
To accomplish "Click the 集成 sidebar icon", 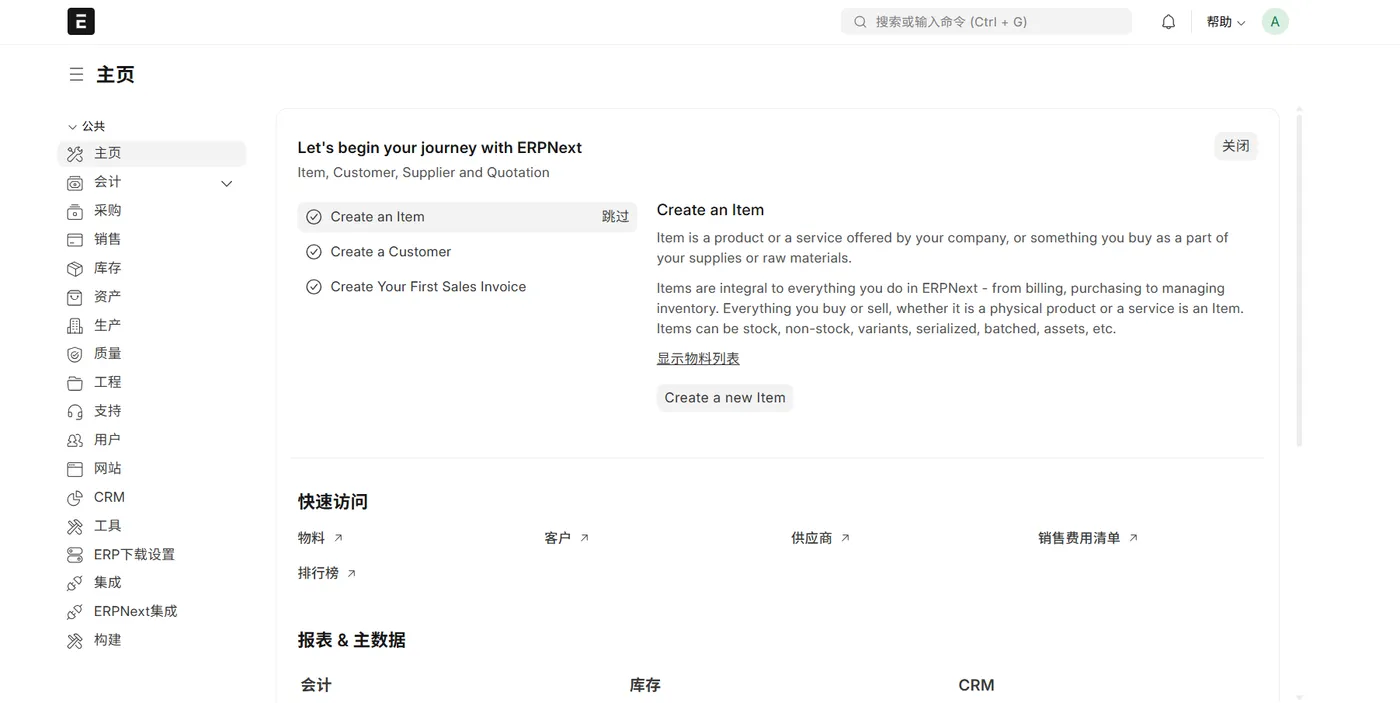I will [75, 583].
